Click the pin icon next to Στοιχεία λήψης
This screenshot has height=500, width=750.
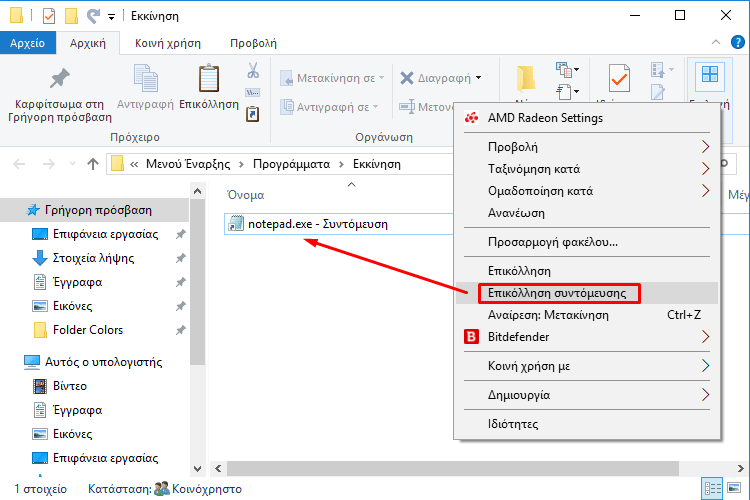(x=180, y=258)
